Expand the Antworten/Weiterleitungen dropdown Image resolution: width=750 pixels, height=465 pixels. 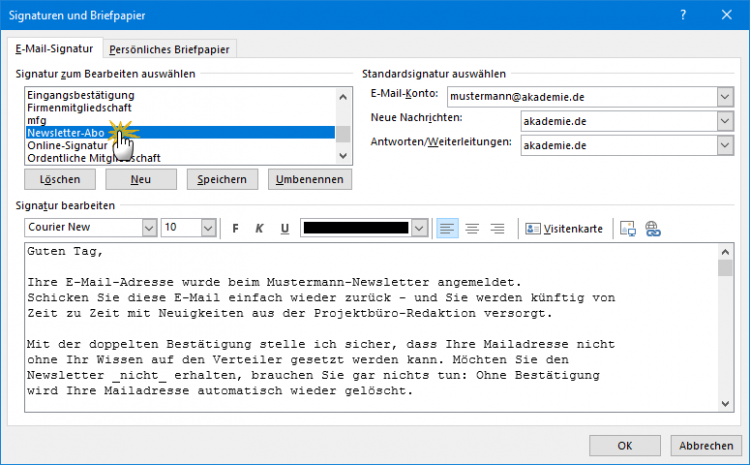pyautogui.click(x=724, y=145)
